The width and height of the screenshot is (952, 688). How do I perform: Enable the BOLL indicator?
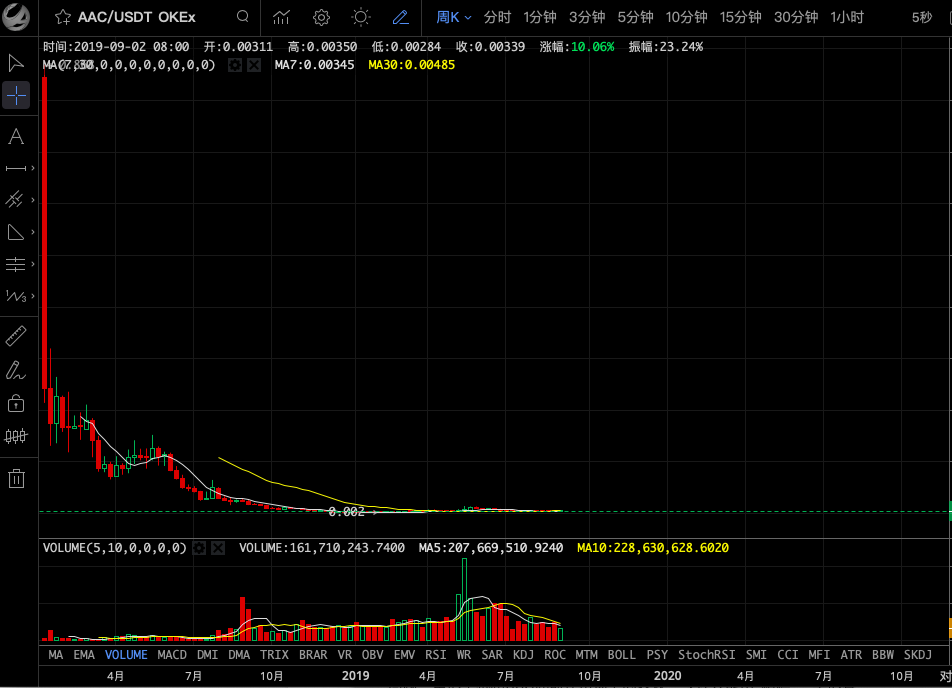coord(622,655)
